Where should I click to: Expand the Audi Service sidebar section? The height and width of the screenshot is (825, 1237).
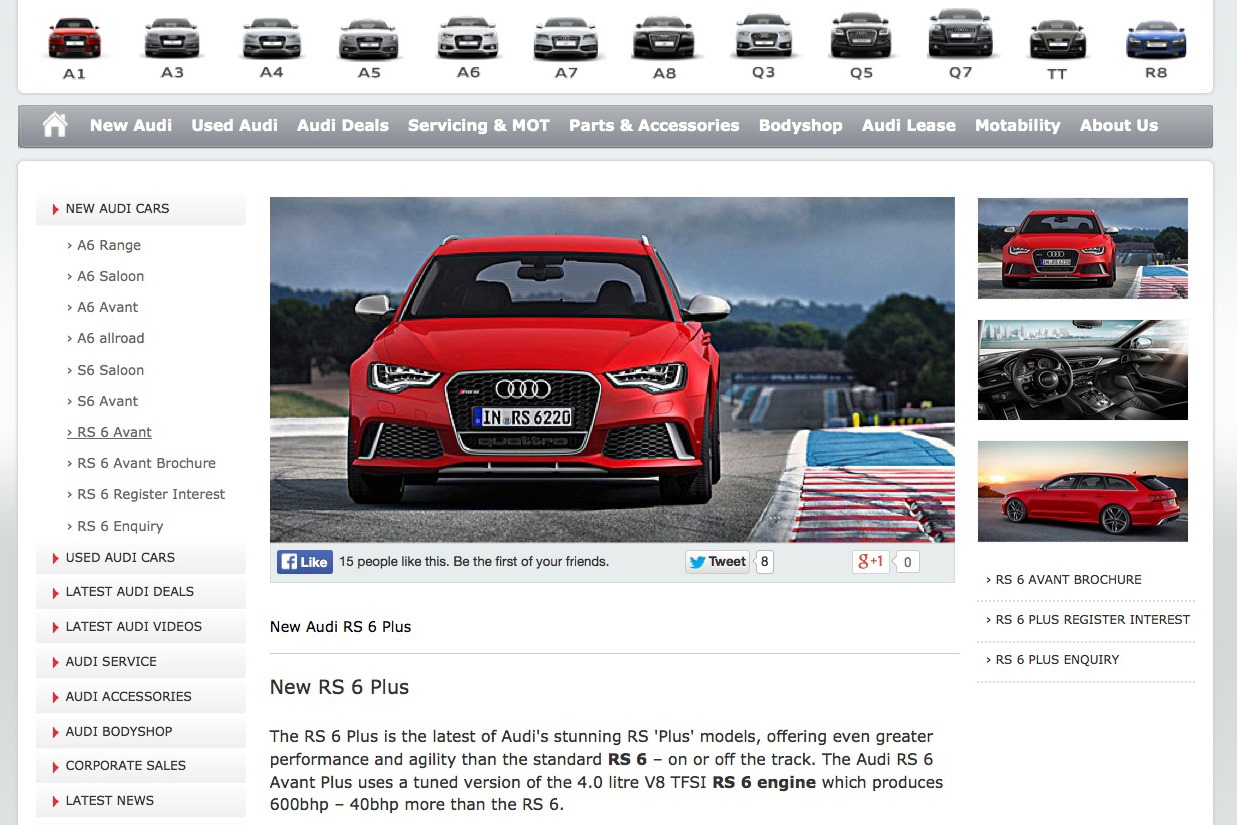coord(140,662)
